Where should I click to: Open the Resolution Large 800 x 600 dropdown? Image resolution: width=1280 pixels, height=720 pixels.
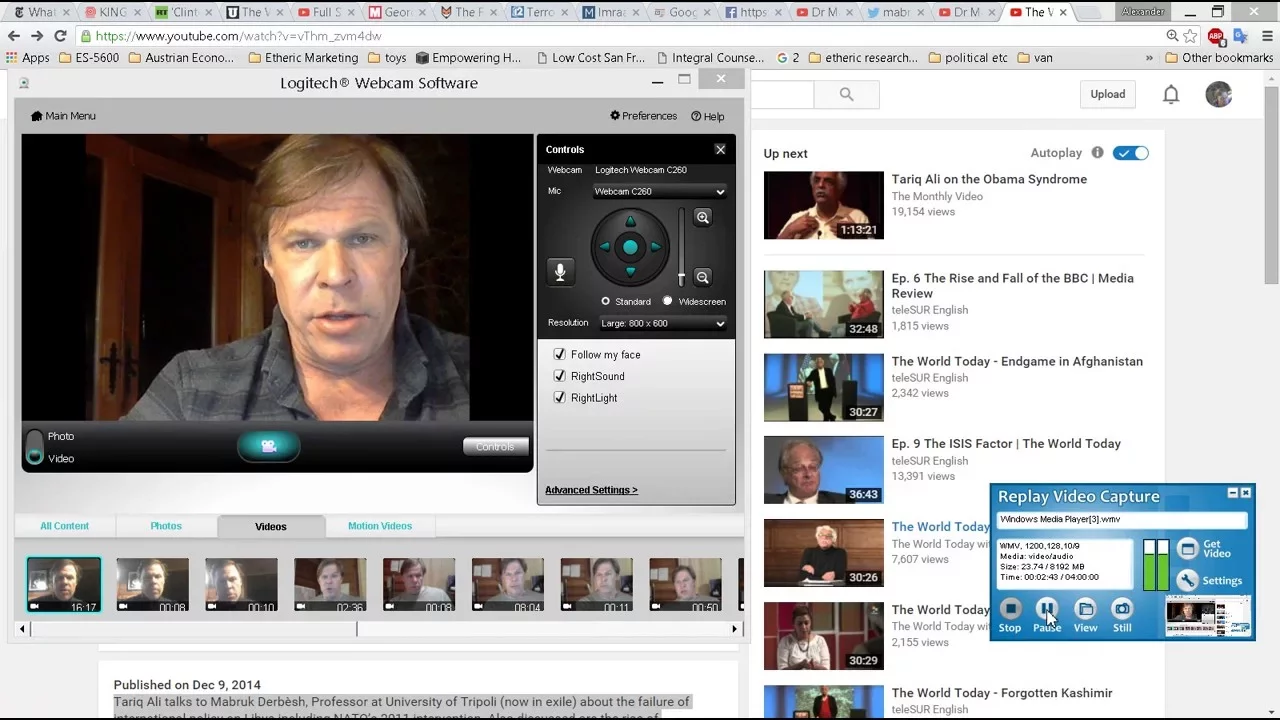[663, 323]
